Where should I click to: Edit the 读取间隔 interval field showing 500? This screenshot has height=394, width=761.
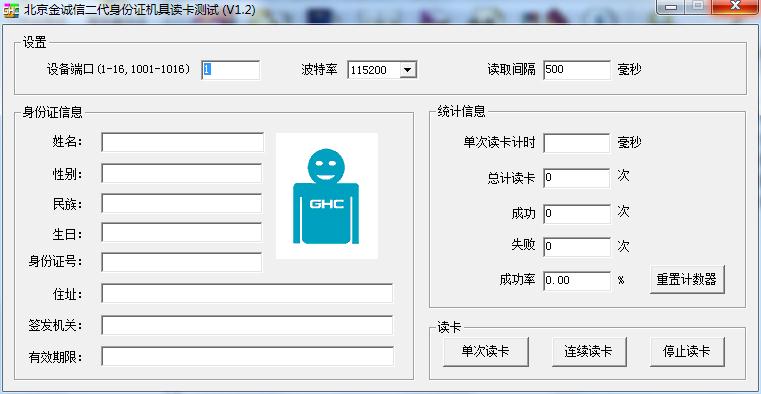tap(577, 70)
